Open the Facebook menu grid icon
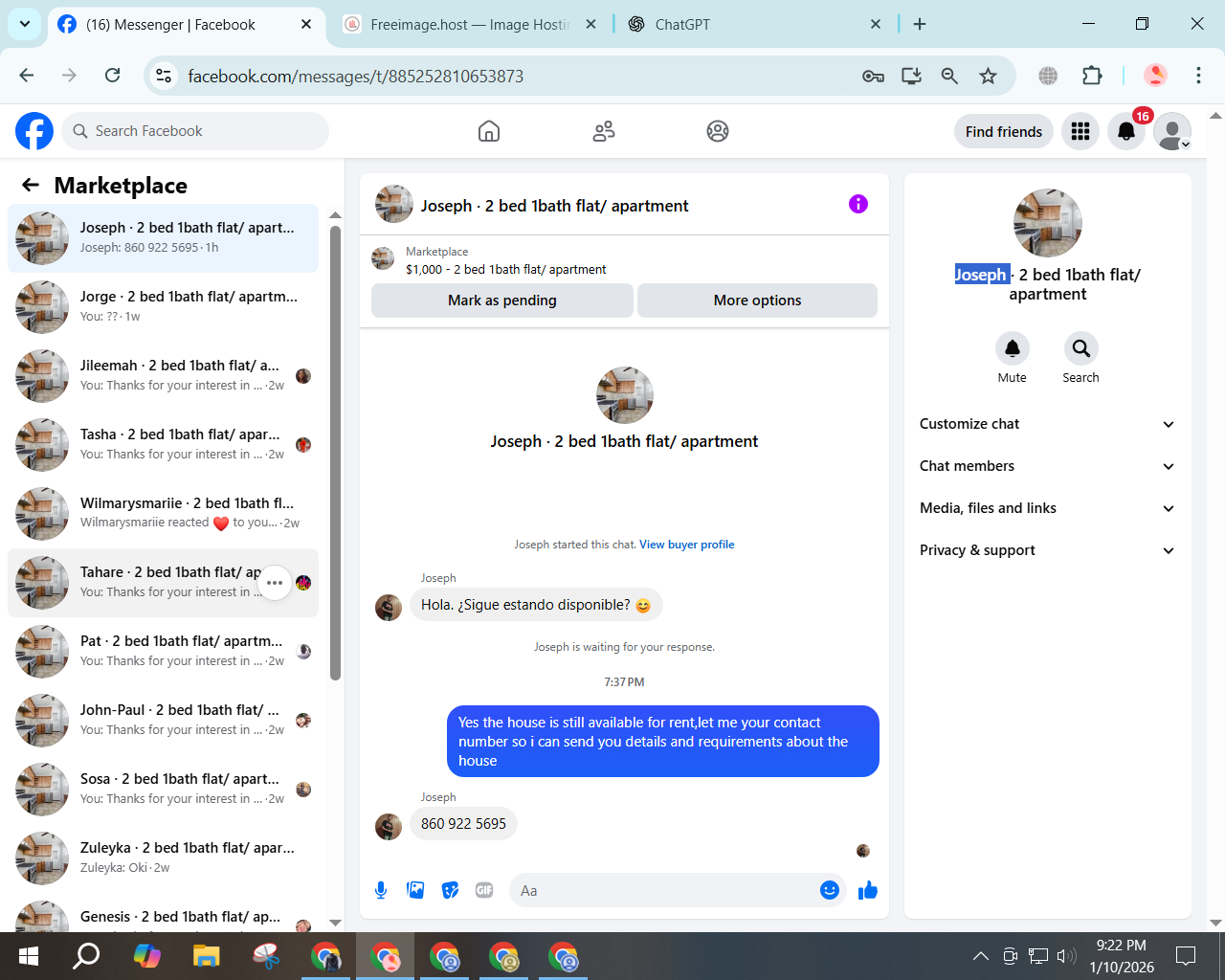The image size is (1225, 980). [x=1080, y=131]
